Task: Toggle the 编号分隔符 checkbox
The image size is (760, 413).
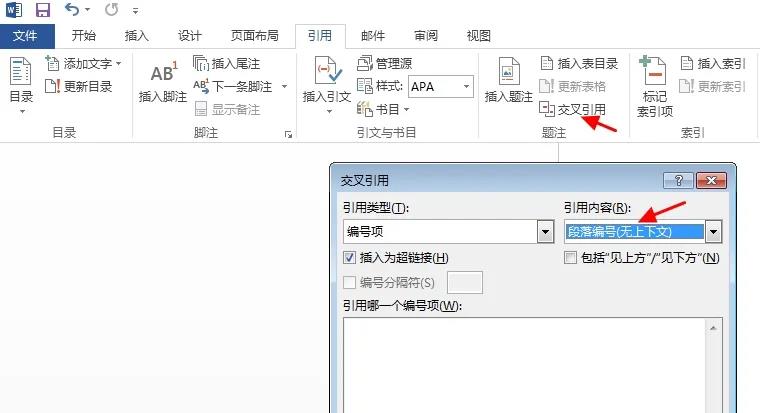Action: [x=349, y=283]
